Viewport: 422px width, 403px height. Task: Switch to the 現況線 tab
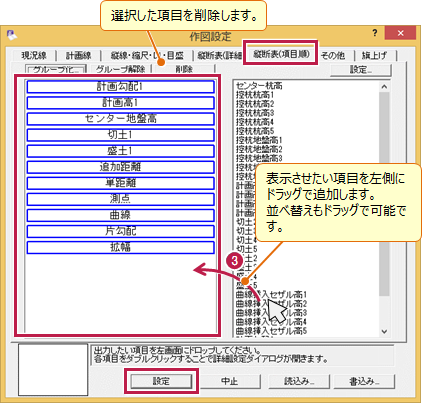click(x=34, y=55)
